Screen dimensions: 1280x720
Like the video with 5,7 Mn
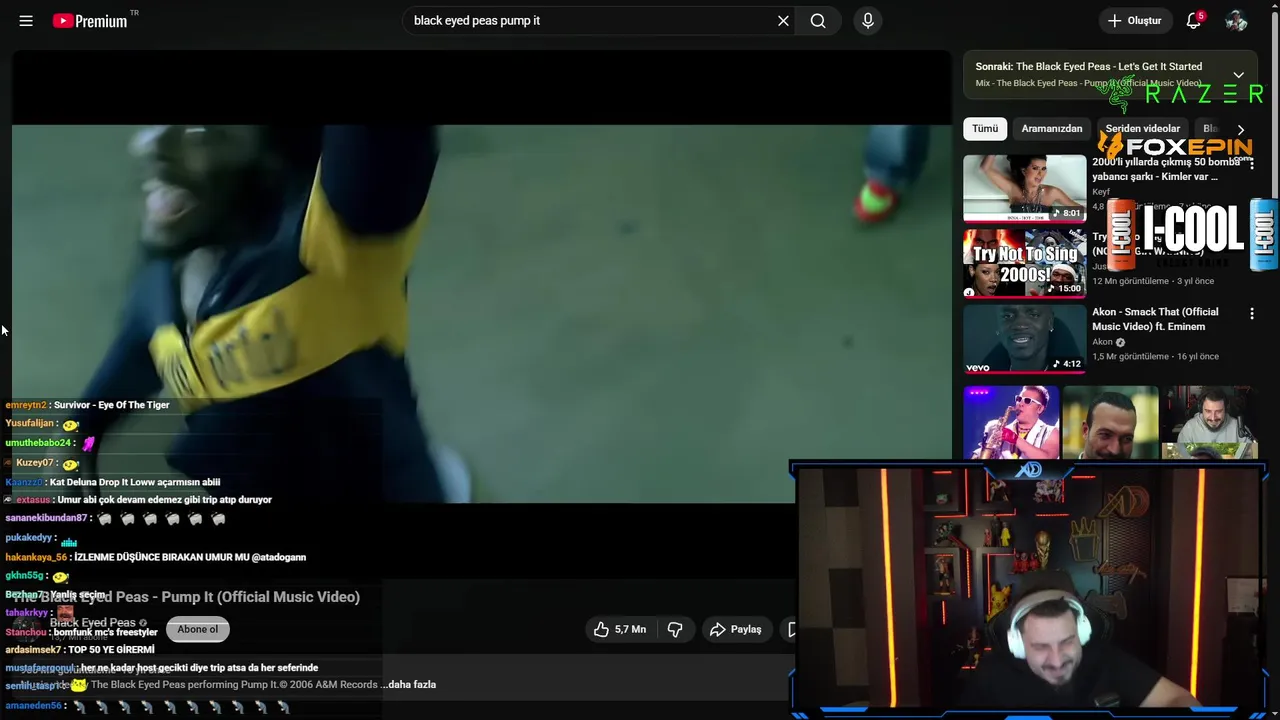coord(620,629)
